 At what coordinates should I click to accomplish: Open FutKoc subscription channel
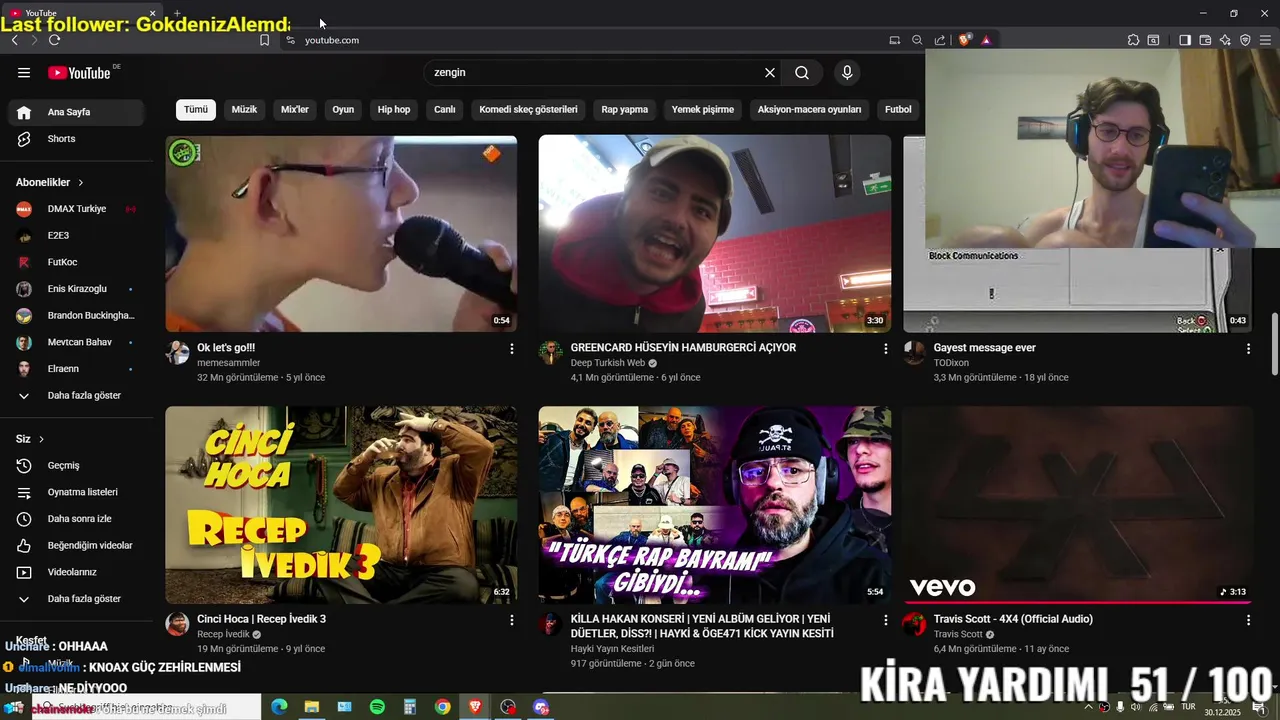76,262
